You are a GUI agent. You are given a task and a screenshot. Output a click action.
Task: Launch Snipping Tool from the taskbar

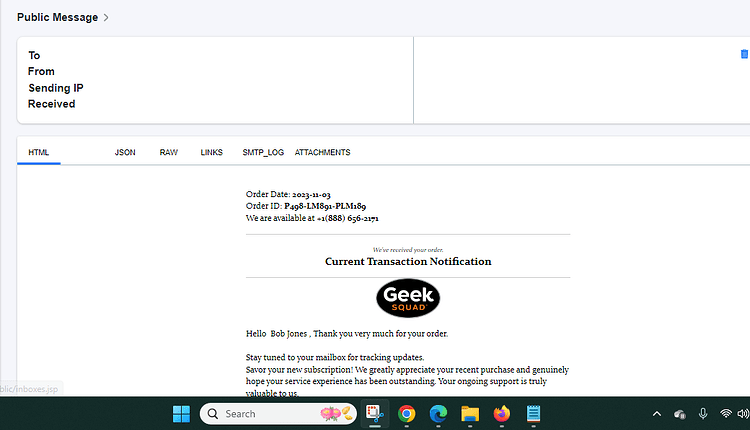click(375, 414)
